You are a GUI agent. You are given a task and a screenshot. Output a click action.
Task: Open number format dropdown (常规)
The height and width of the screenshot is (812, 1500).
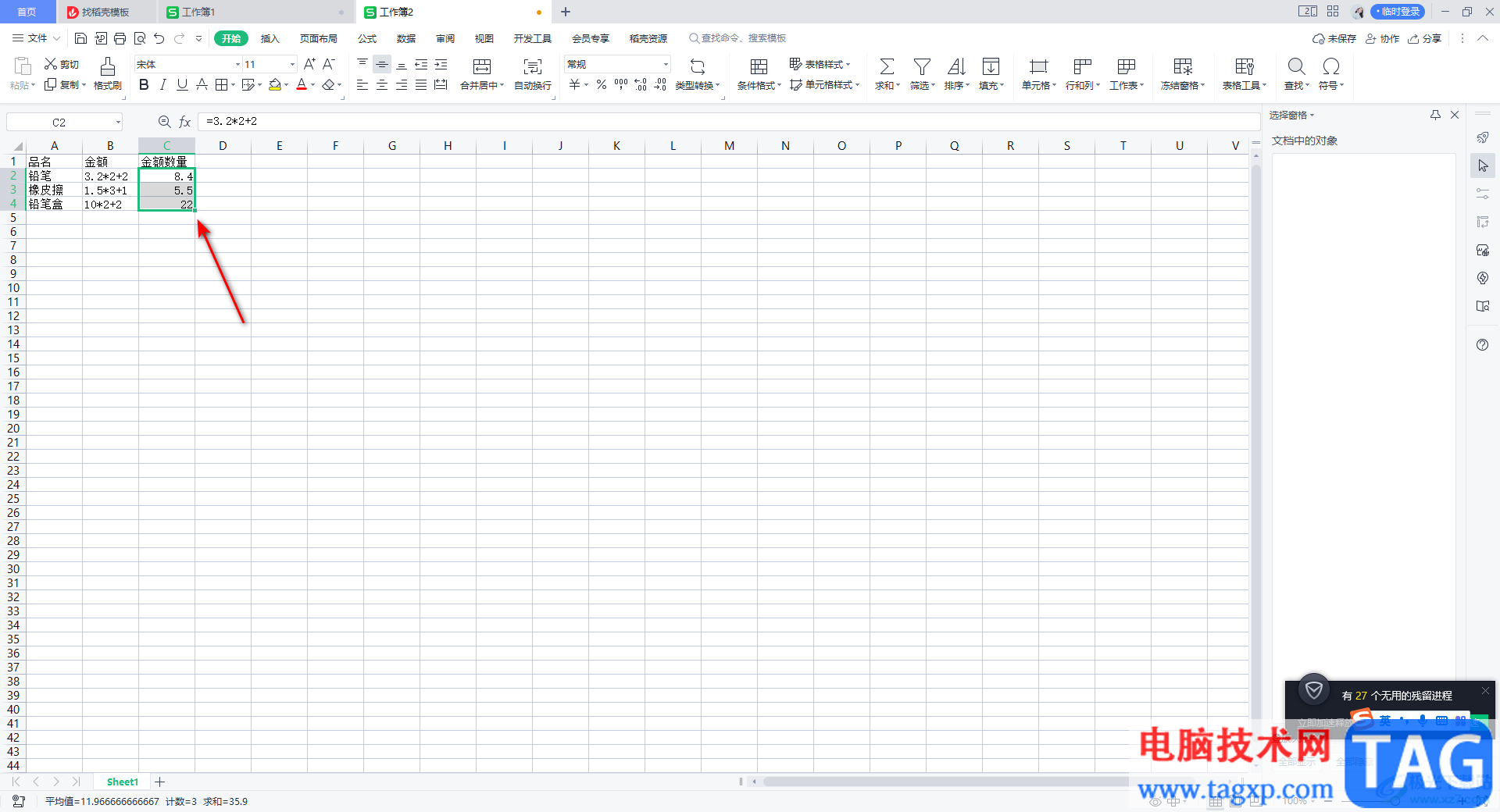(666, 64)
